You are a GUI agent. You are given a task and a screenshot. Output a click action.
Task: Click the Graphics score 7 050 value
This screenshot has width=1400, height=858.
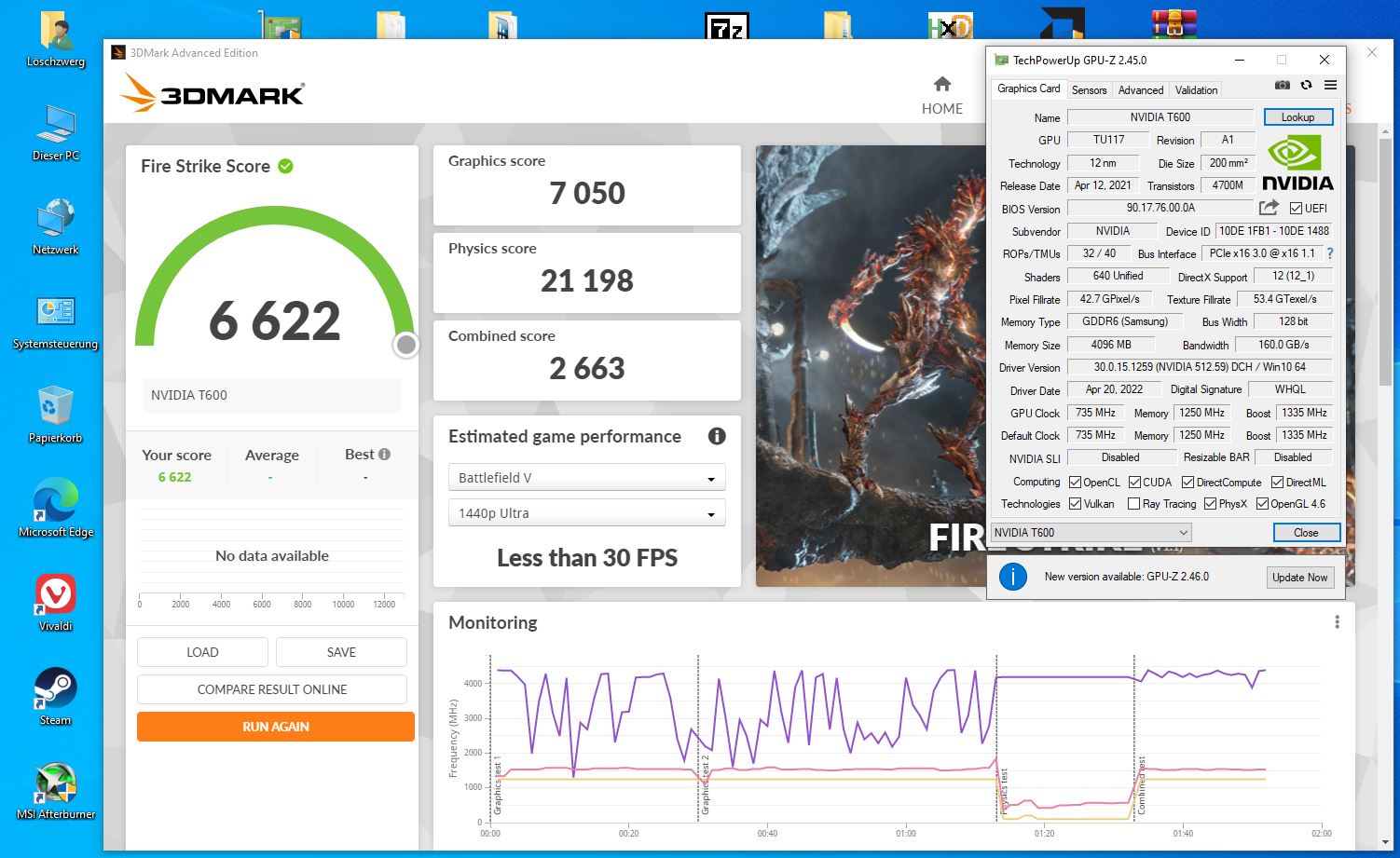point(587,193)
